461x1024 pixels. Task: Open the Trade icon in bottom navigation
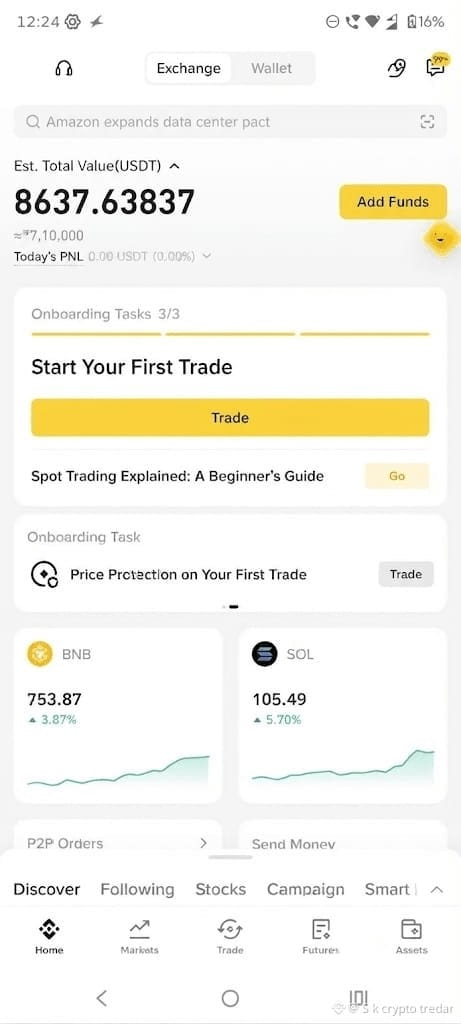[x=230, y=928]
